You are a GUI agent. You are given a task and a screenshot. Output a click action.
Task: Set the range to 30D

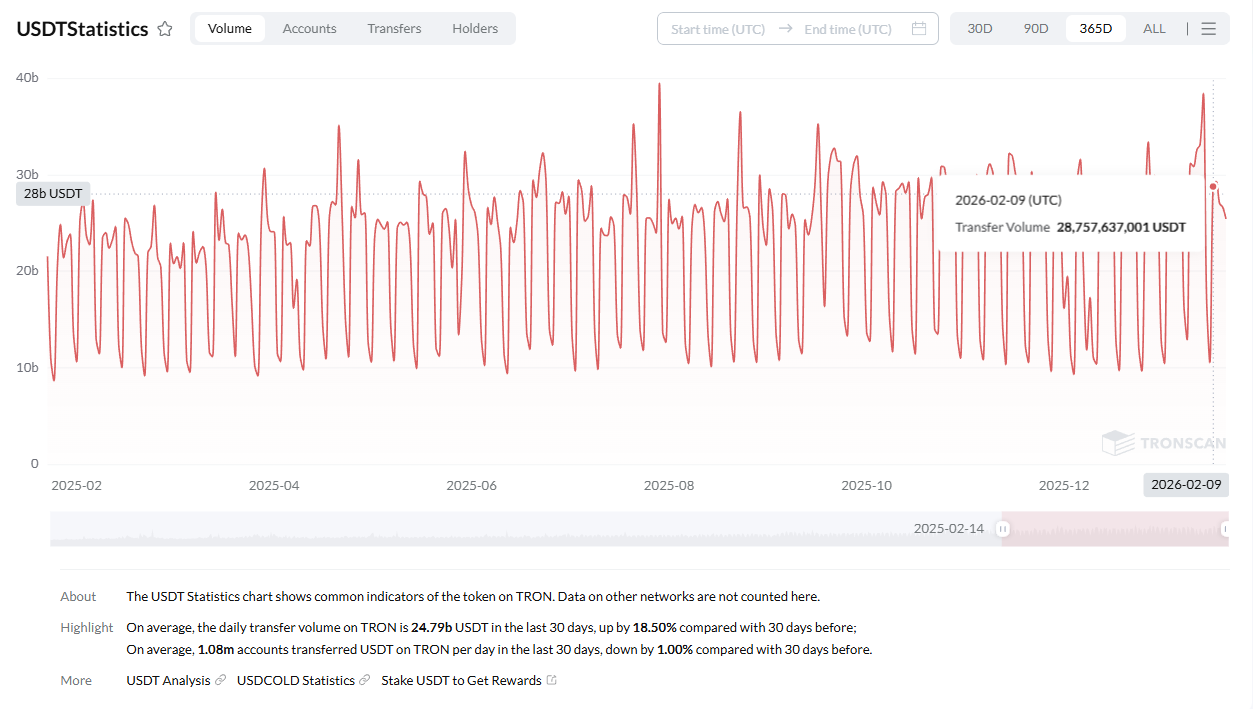pyautogui.click(x=979, y=29)
